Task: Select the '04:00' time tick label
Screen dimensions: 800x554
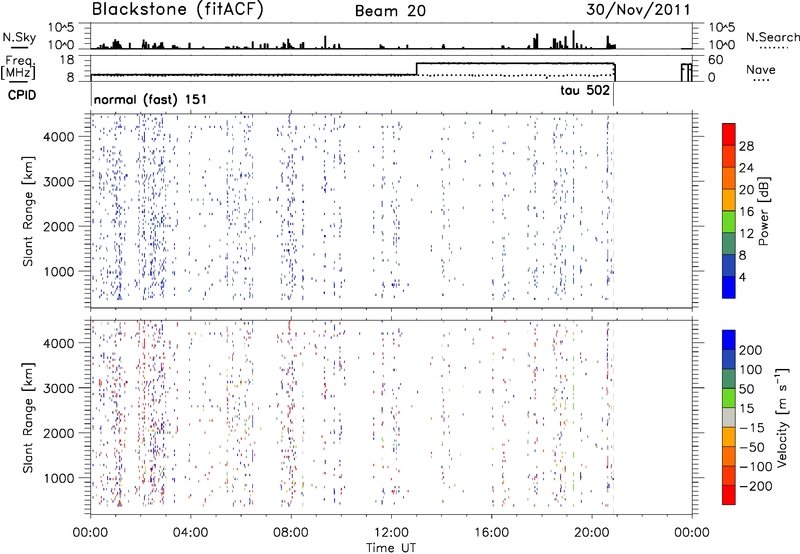Action: [191, 533]
